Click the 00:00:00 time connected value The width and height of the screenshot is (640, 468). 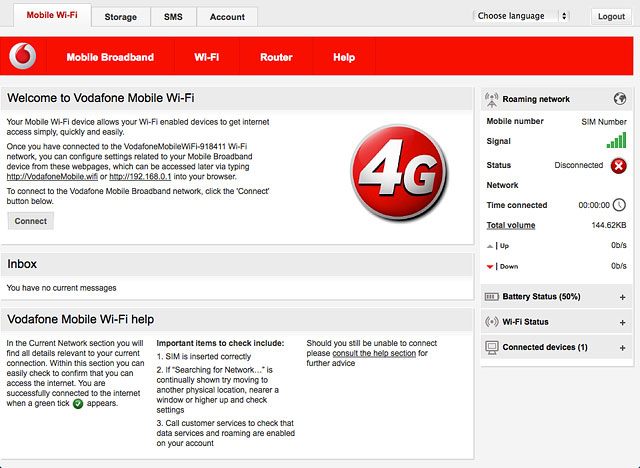click(x=594, y=205)
